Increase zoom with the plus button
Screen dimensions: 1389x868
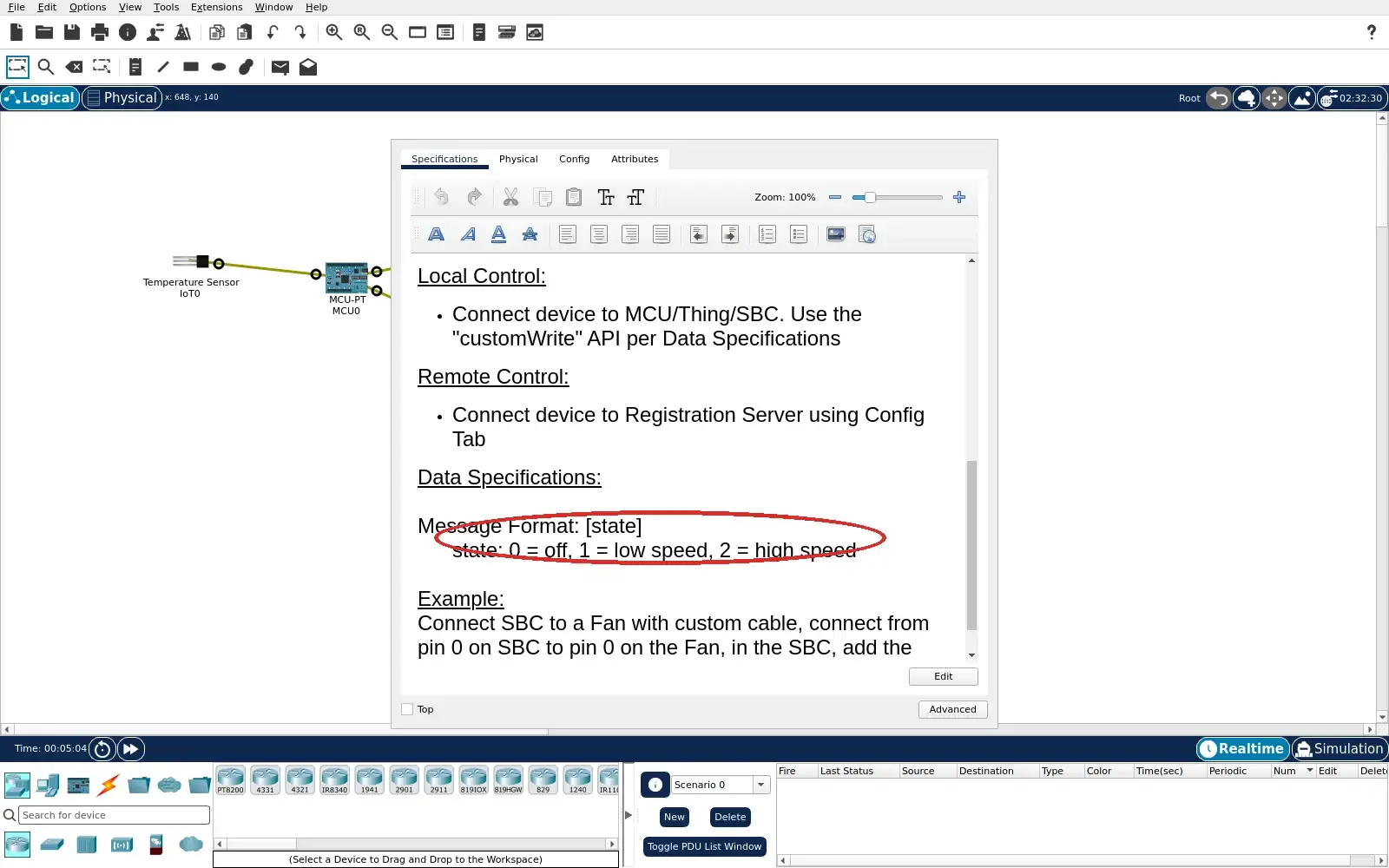click(x=959, y=197)
